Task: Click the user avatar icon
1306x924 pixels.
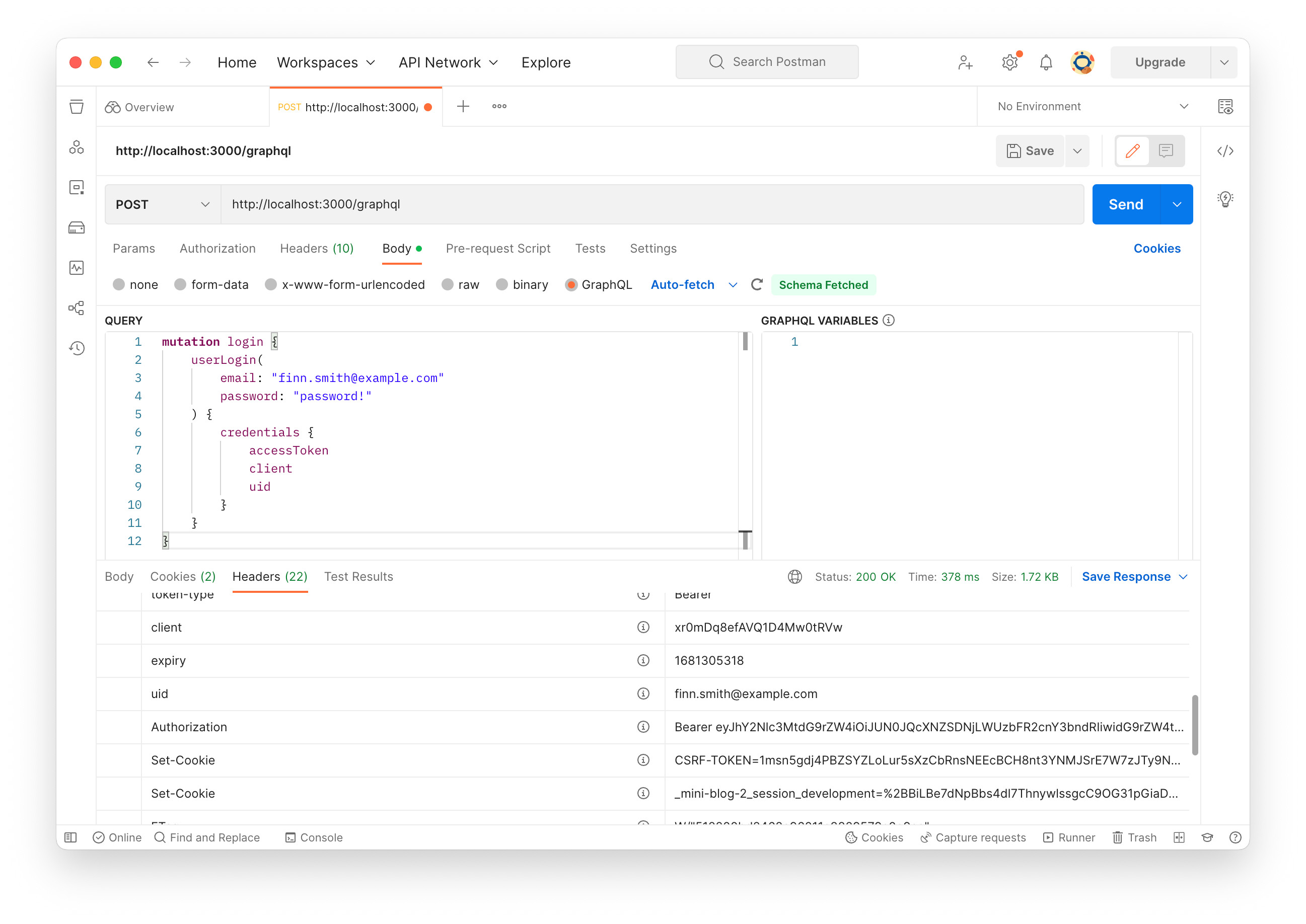Action: coord(1082,62)
